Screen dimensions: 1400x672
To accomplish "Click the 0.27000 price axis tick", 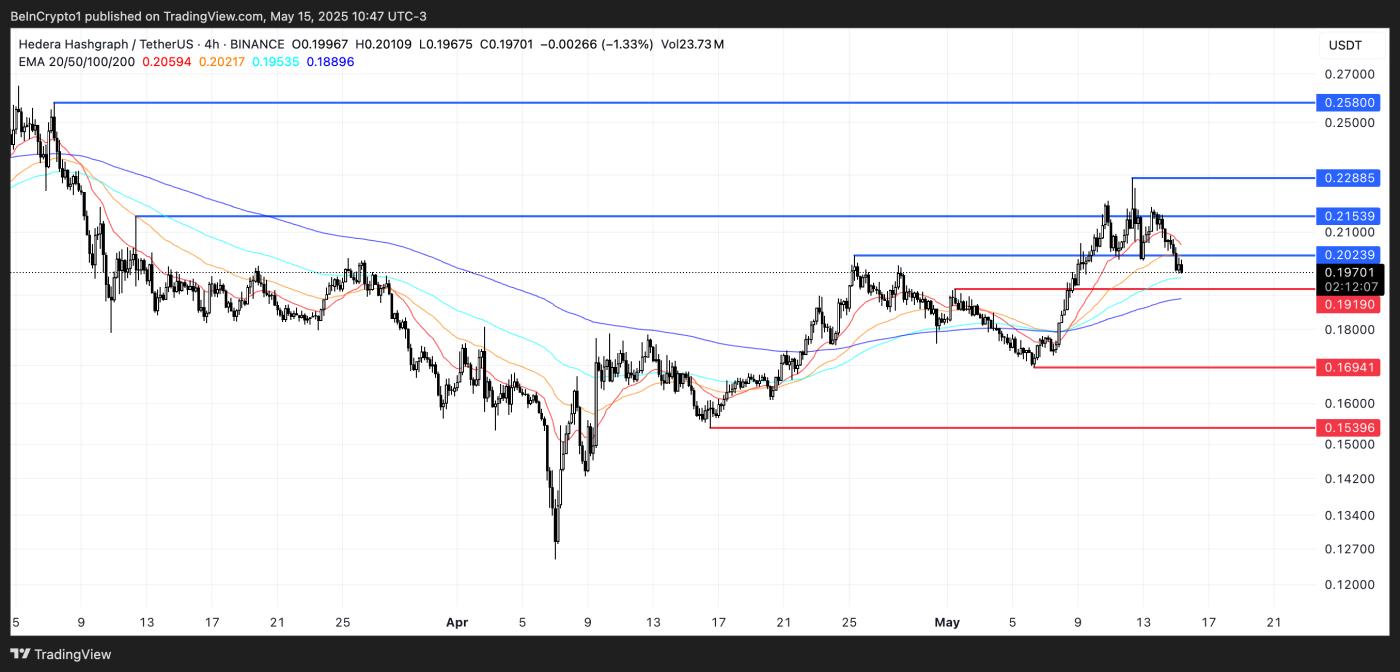I will [x=1350, y=74].
